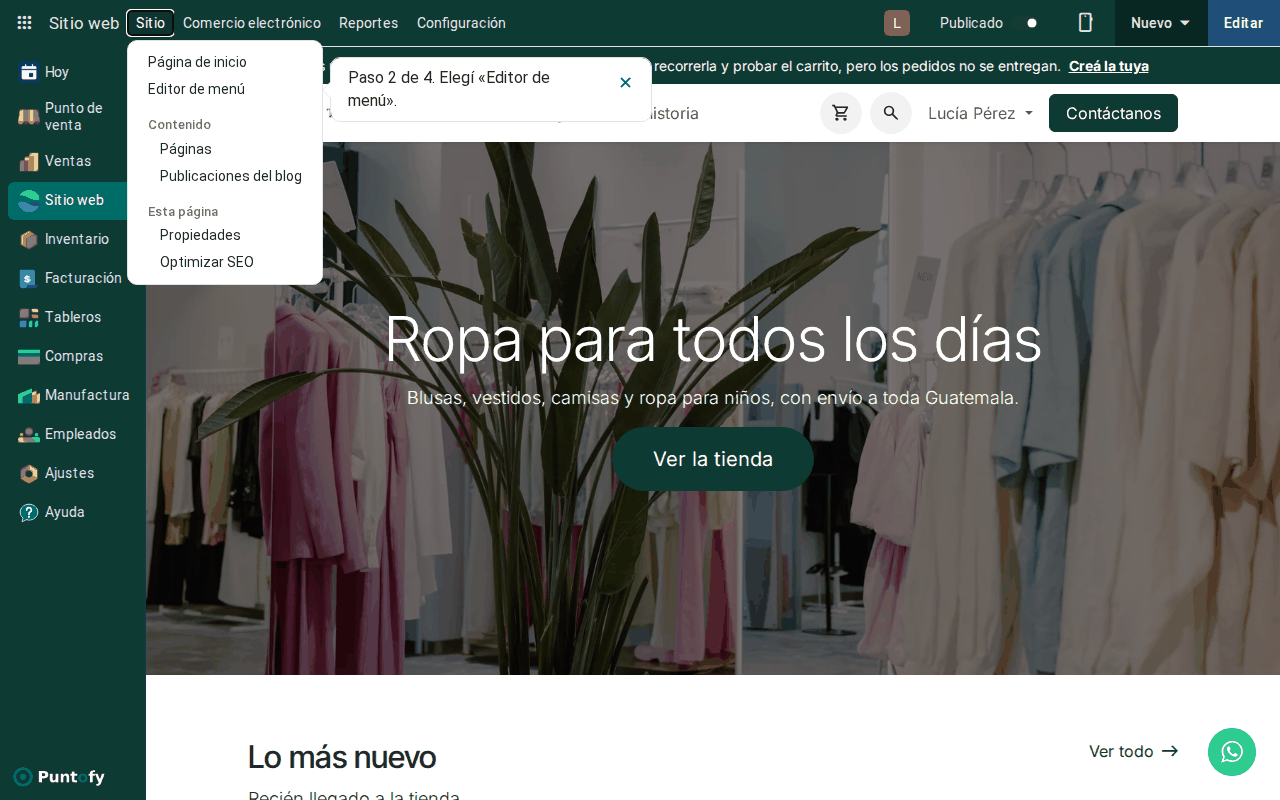
Task: Click the user avatar L
Action: pyautogui.click(x=897, y=23)
